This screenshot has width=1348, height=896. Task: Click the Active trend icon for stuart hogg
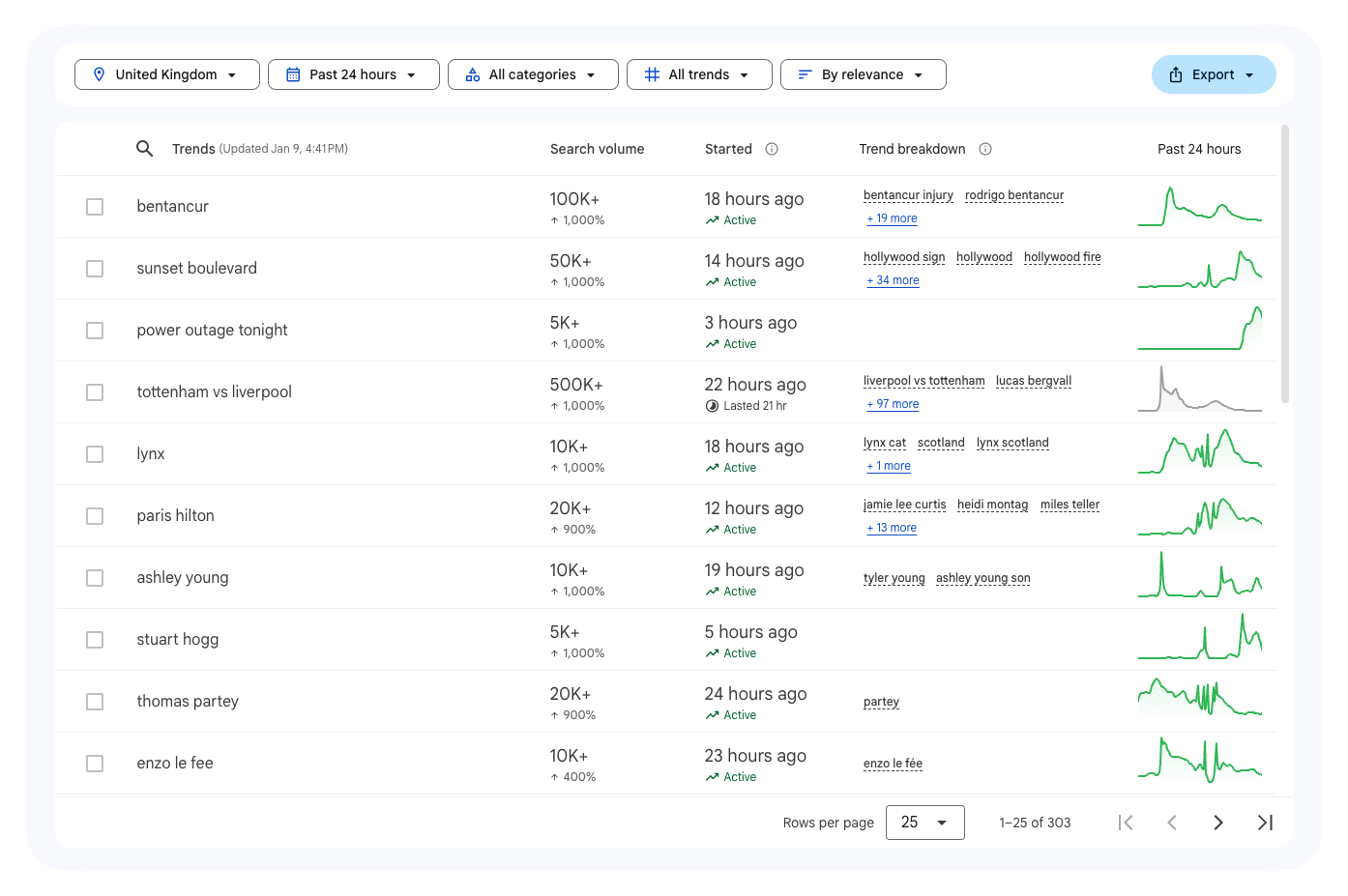(712, 653)
